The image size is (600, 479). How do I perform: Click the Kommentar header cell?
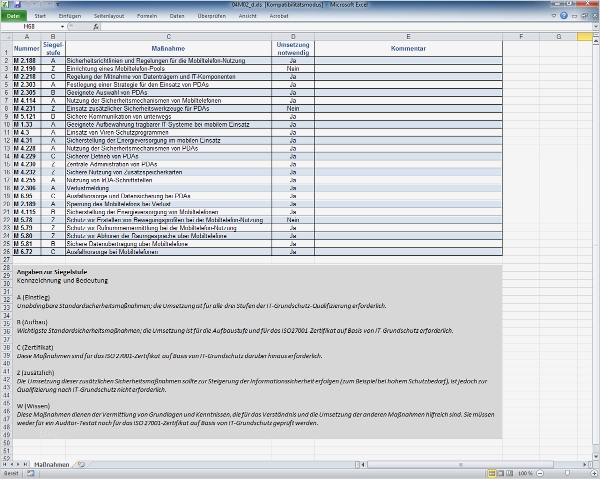408,49
